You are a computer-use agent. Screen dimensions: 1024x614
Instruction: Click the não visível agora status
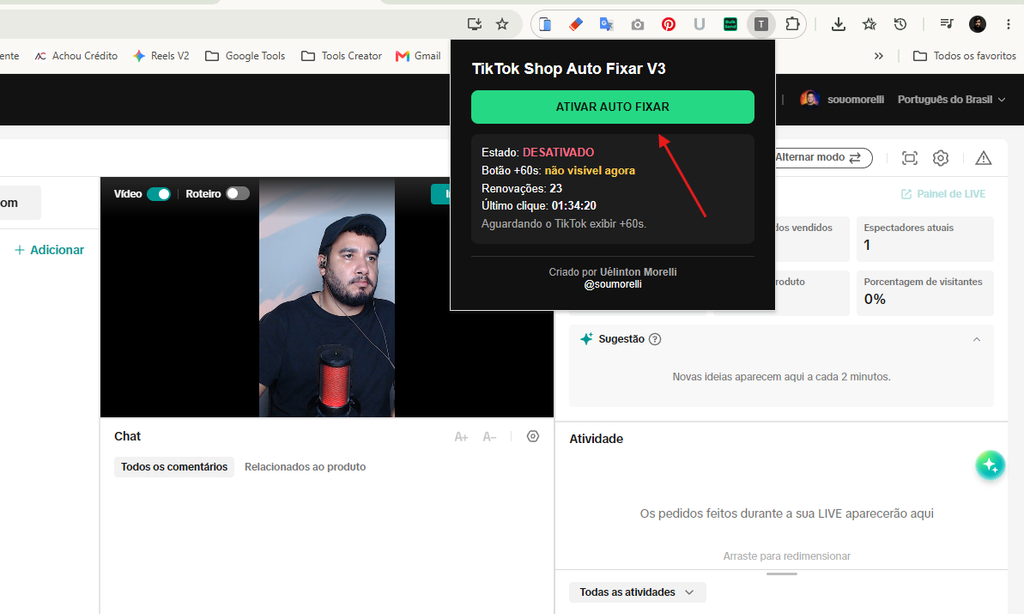(590, 170)
